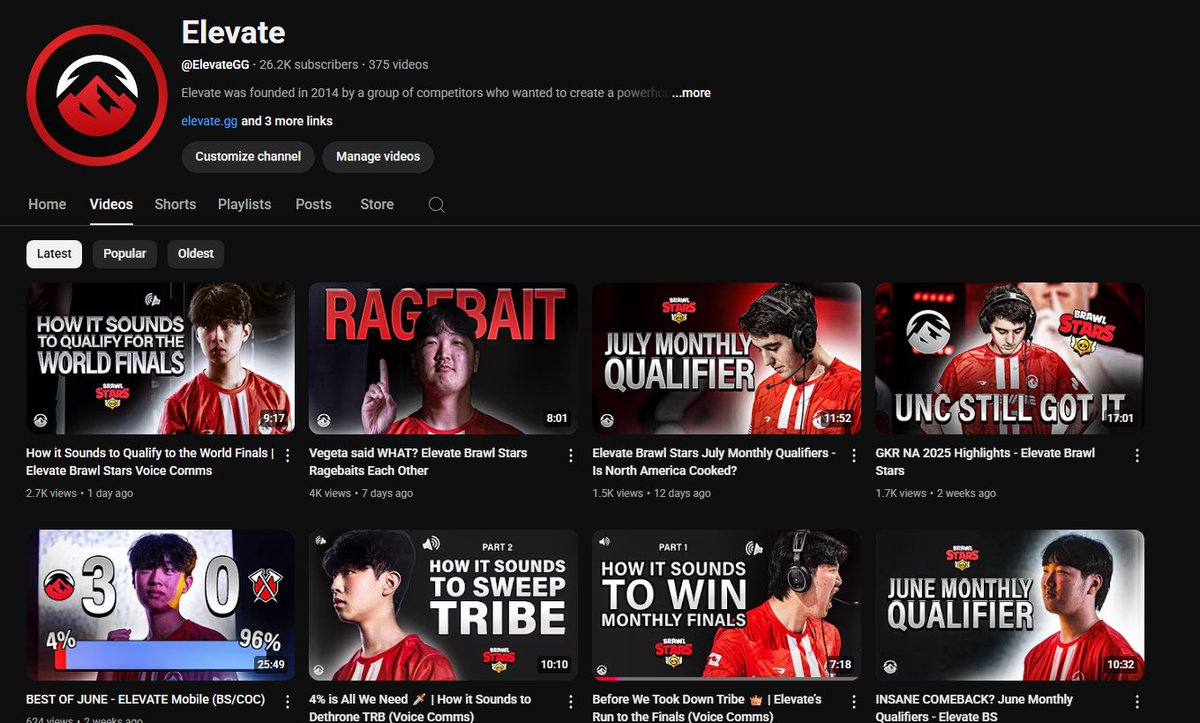Switch to the Home tab
This screenshot has height=723, width=1200.
[x=47, y=204]
